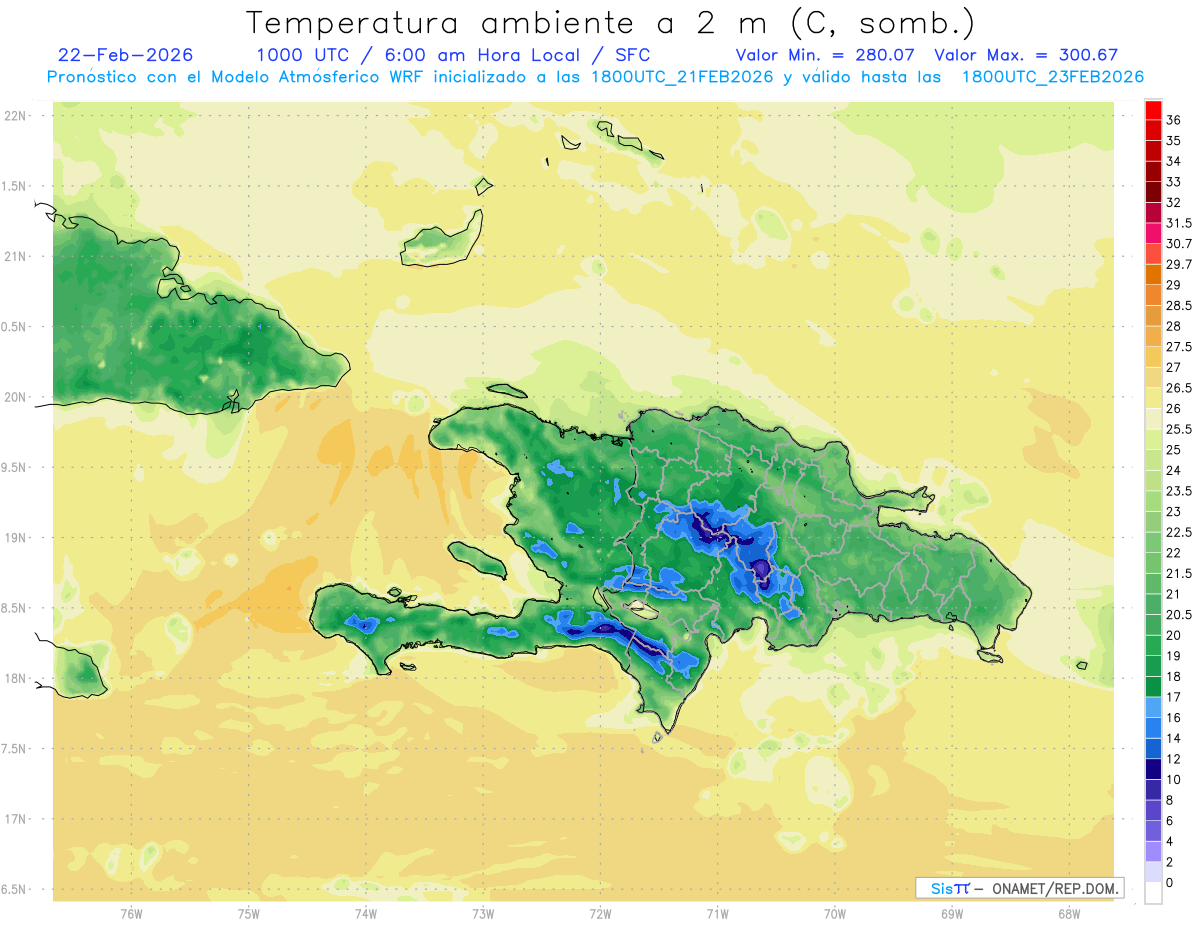Click the pink swatch between 31.5 and 30.7
The image size is (1200, 927).
point(1153,233)
